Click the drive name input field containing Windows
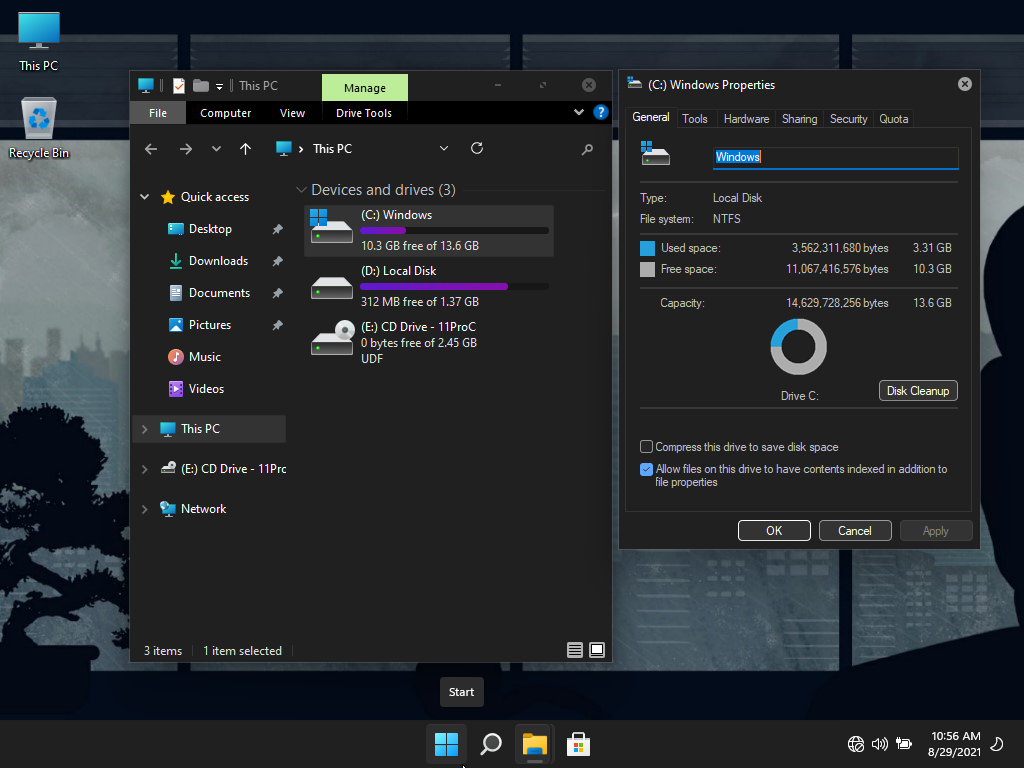1024x768 pixels. coord(835,157)
